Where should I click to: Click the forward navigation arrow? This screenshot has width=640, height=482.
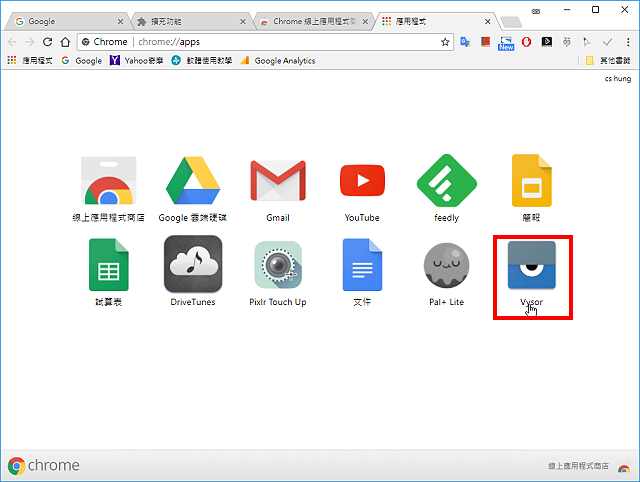click(29, 42)
